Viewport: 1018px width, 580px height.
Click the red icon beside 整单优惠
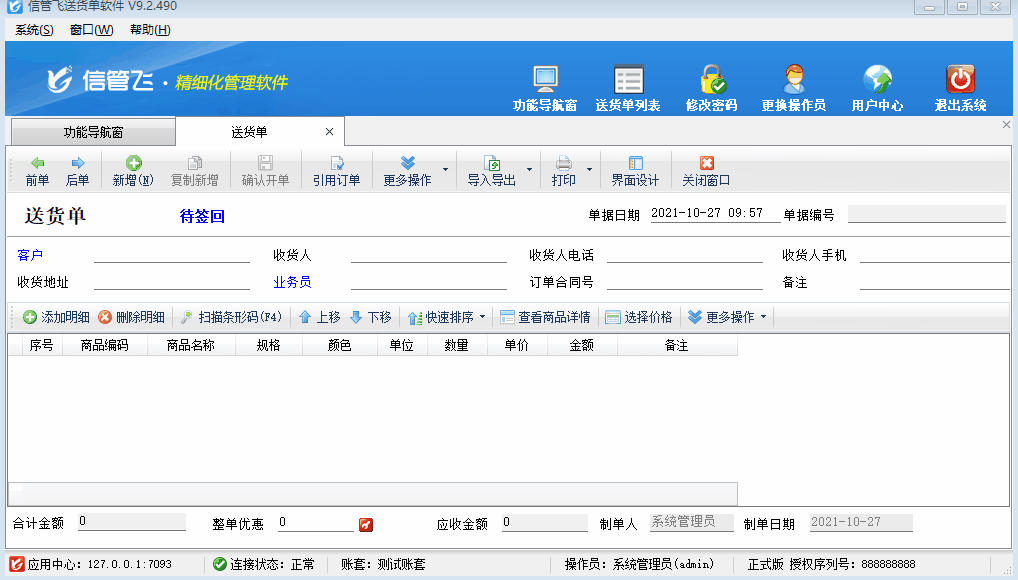coord(365,524)
